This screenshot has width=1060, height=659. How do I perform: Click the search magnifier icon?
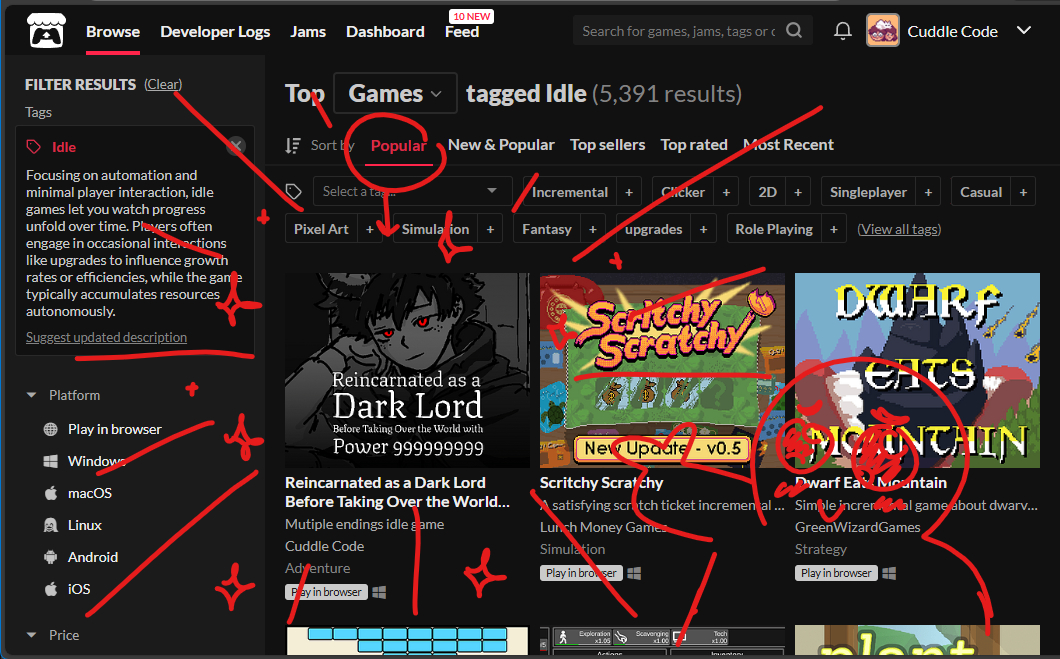point(794,31)
